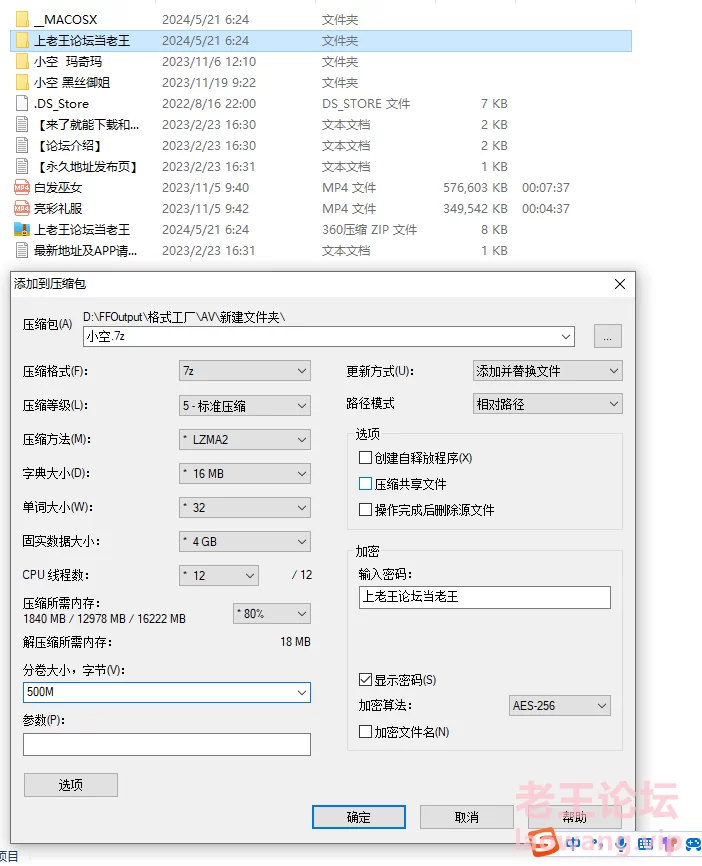The width and height of the screenshot is (702, 866).
Task: Select the 亮彩礼服 MP4 file icon
Action: pyautogui.click(x=22, y=209)
